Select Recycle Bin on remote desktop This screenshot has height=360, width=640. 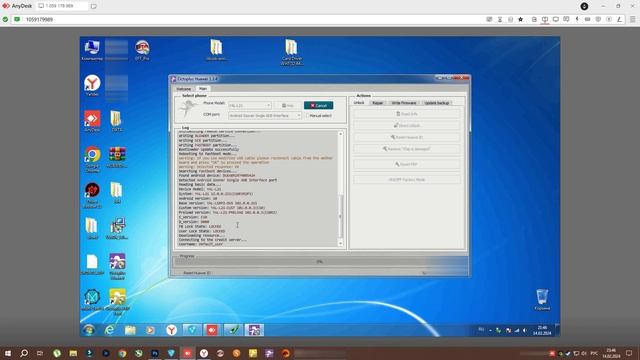click(x=542, y=300)
